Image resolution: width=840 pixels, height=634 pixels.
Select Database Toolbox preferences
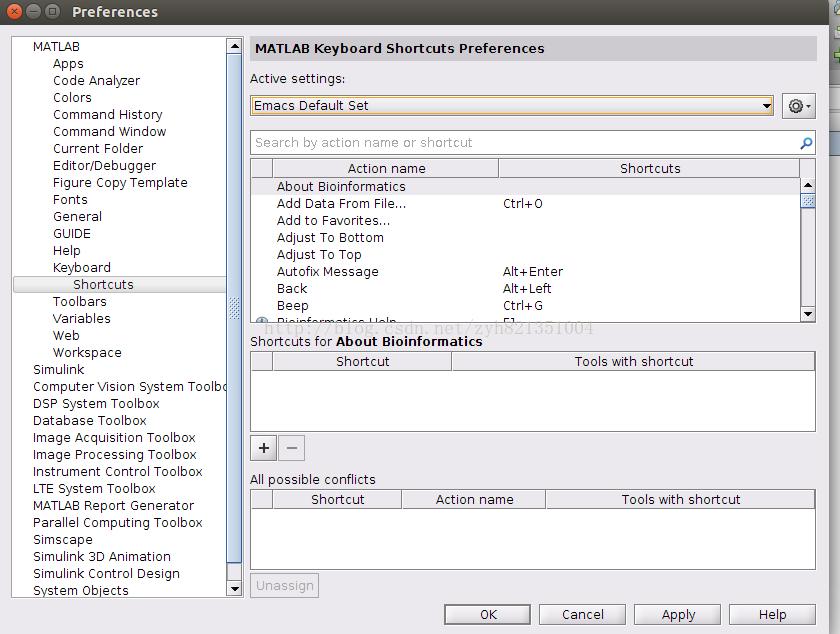coord(89,421)
